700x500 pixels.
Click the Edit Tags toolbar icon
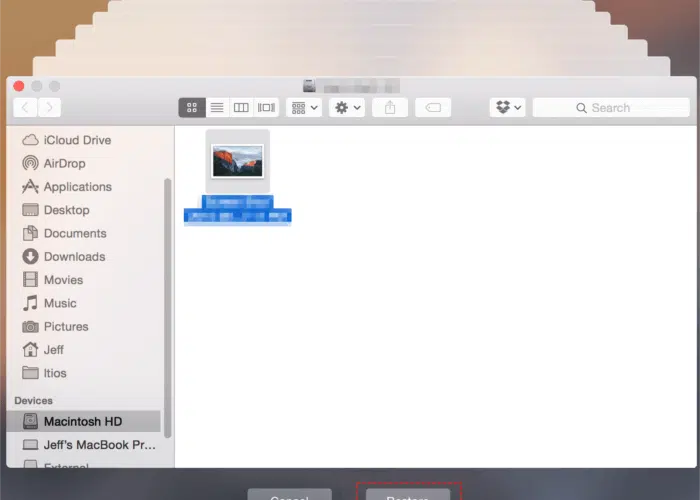[433, 107]
